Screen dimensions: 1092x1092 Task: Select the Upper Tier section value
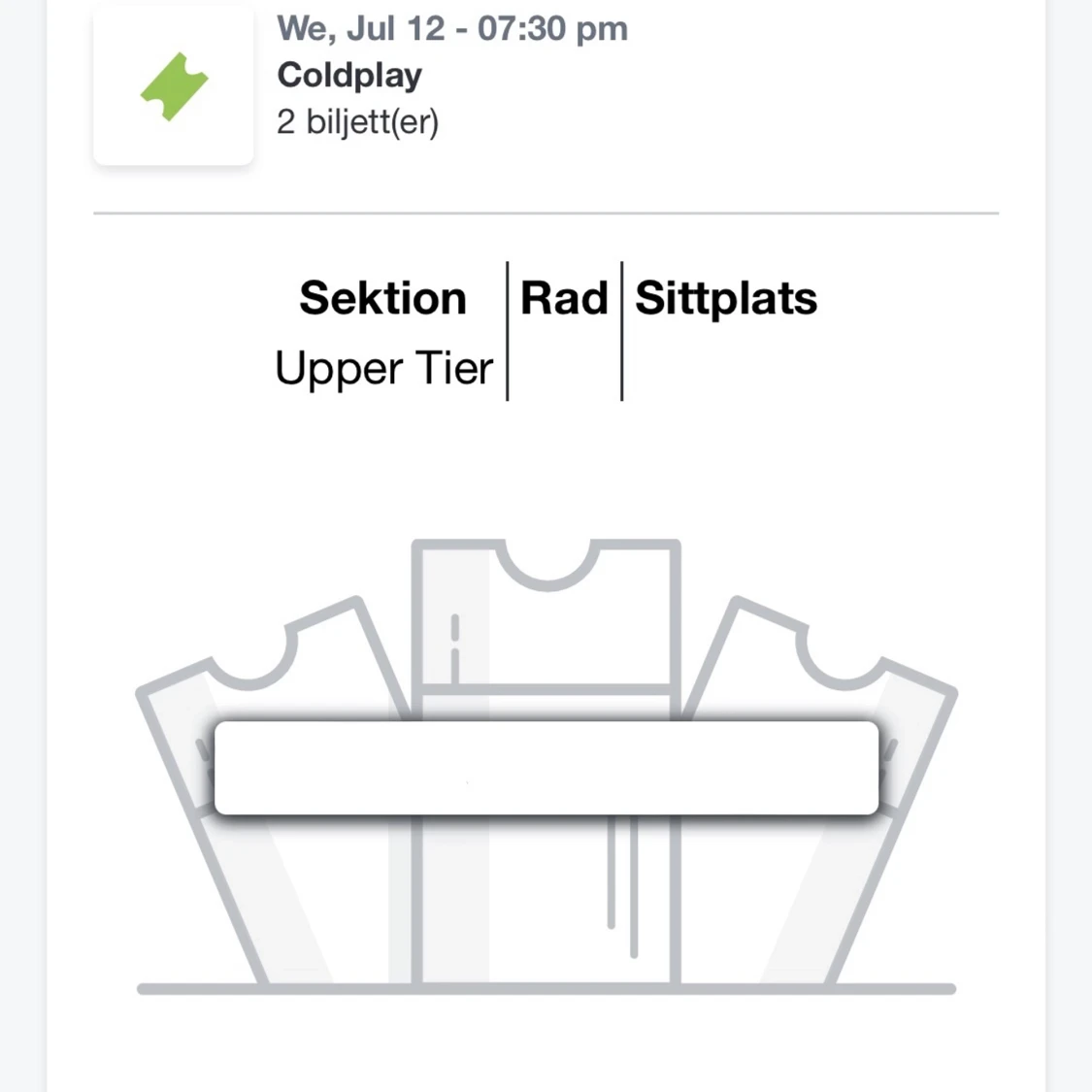tap(384, 367)
